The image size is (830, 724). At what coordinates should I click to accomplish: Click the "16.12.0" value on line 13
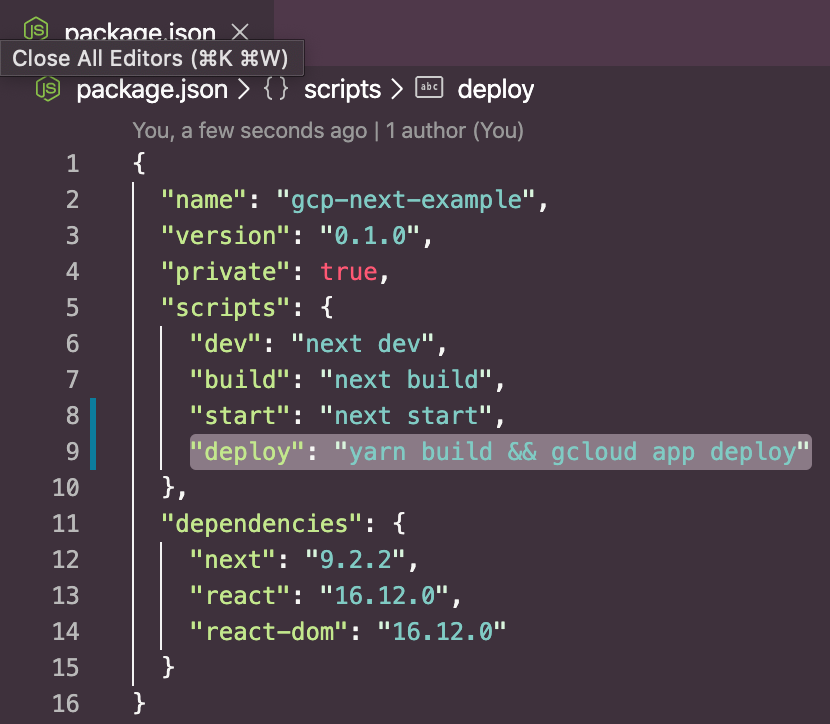point(384,595)
